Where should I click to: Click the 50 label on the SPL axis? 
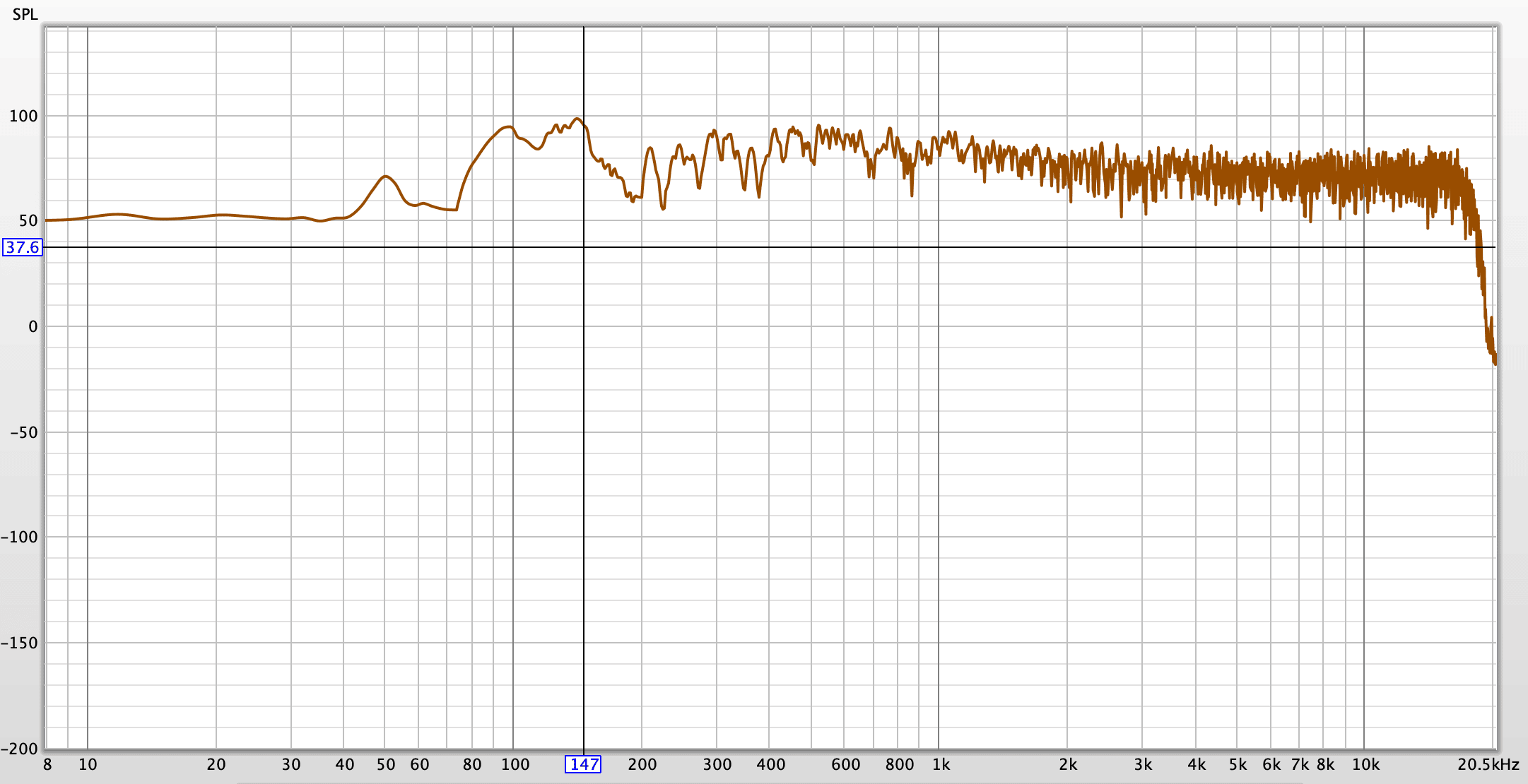click(28, 221)
